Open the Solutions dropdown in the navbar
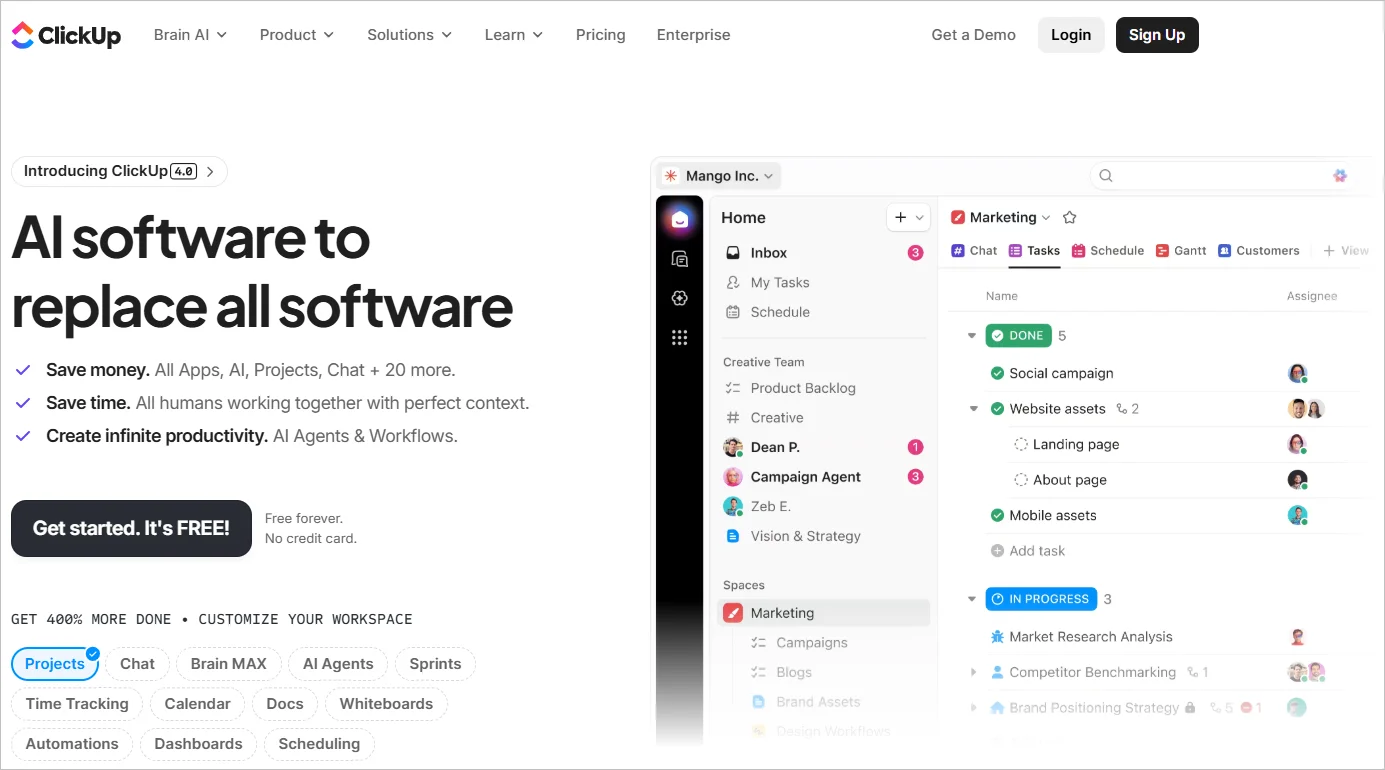This screenshot has width=1385, height=770. tap(408, 34)
